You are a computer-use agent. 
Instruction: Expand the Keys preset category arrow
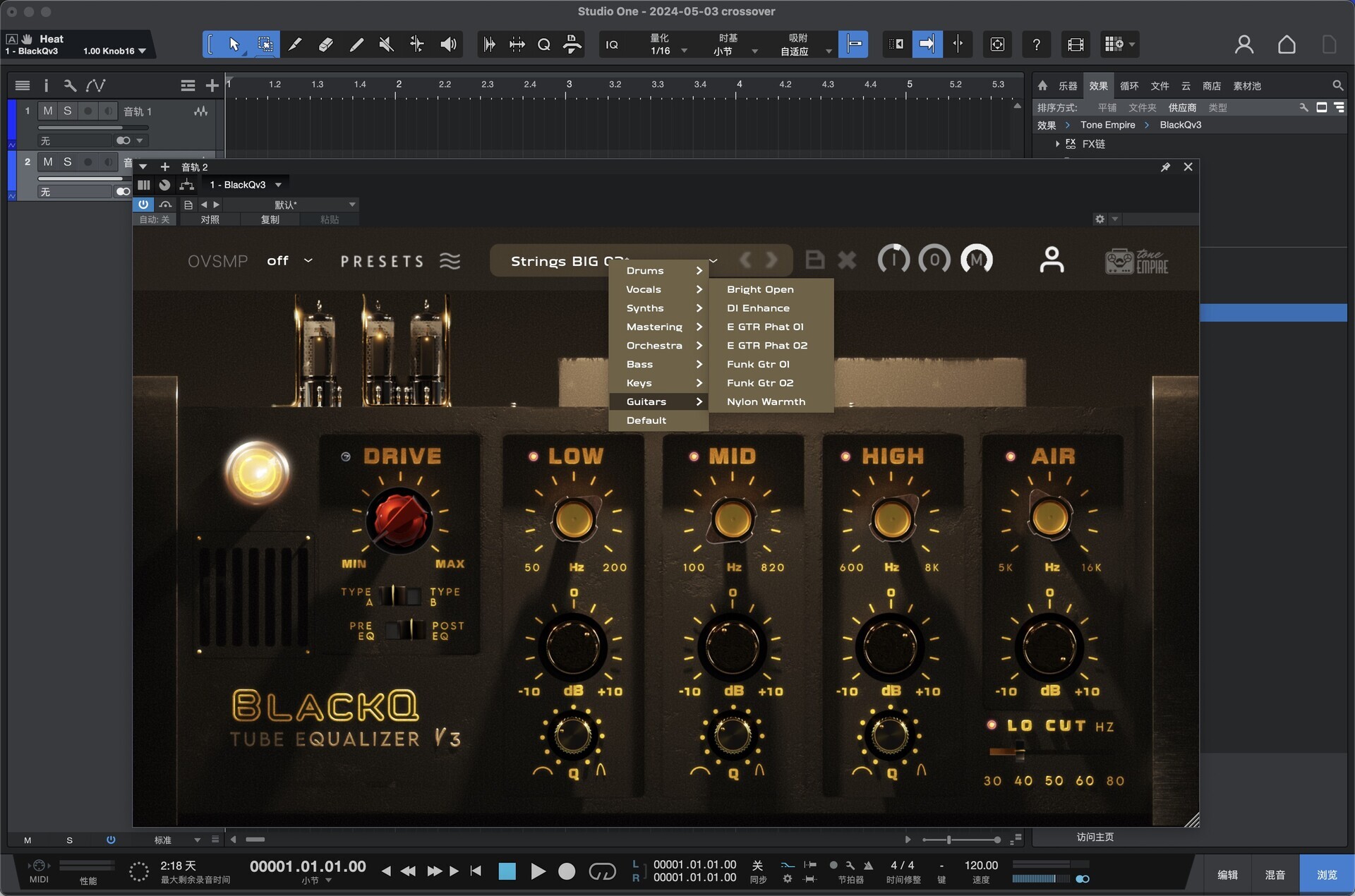click(699, 383)
